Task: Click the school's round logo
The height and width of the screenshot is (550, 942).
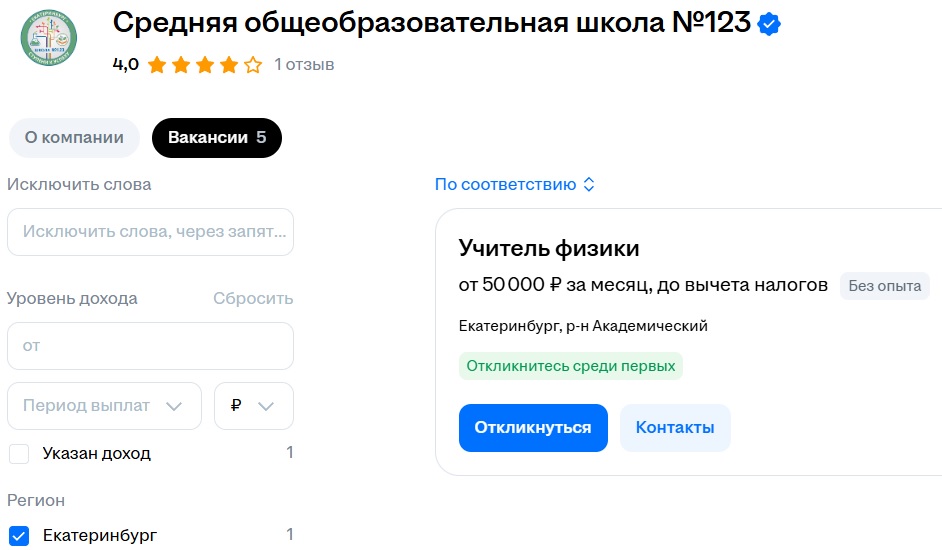Action: pos(49,37)
